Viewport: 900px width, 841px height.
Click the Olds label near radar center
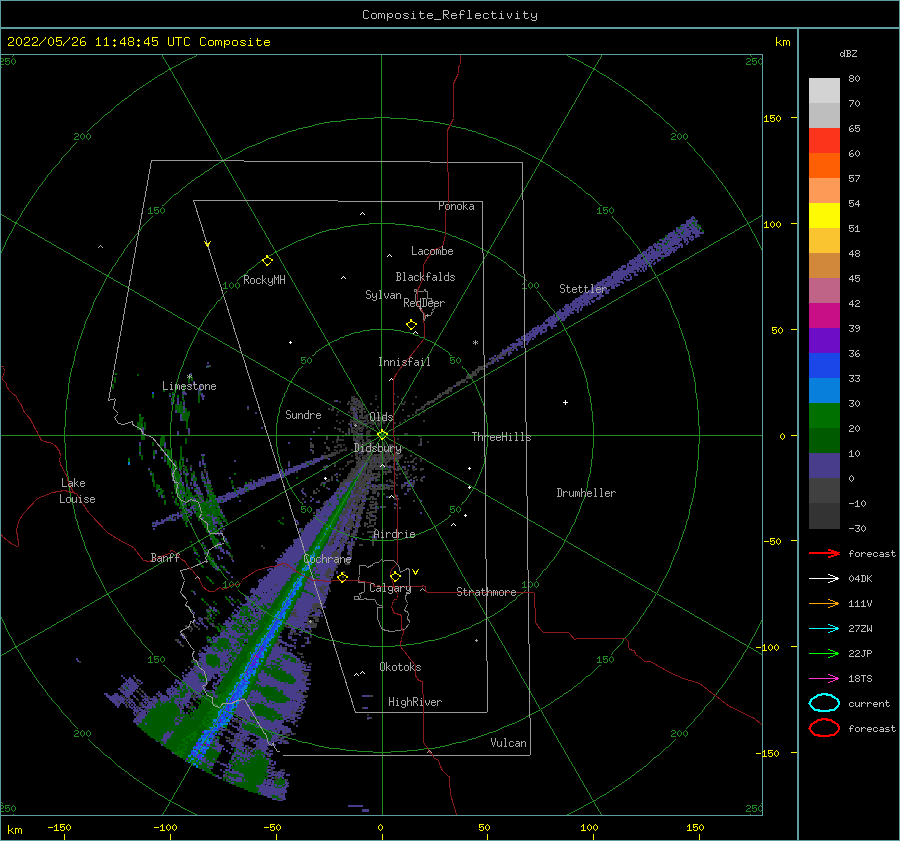click(381, 417)
